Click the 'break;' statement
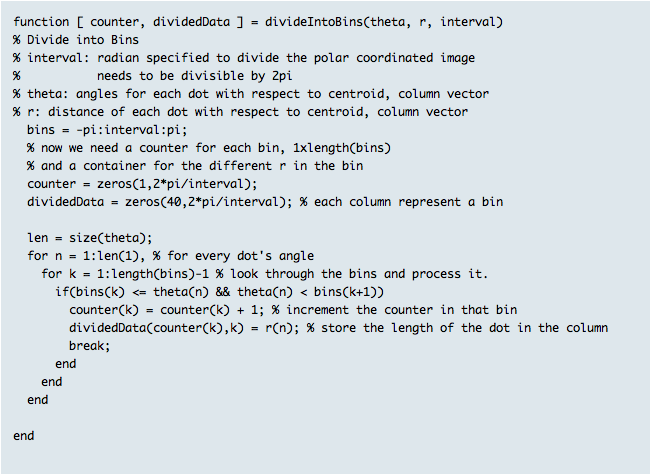The height and width of the screenshot is (474, 650). tap(90, 346)
